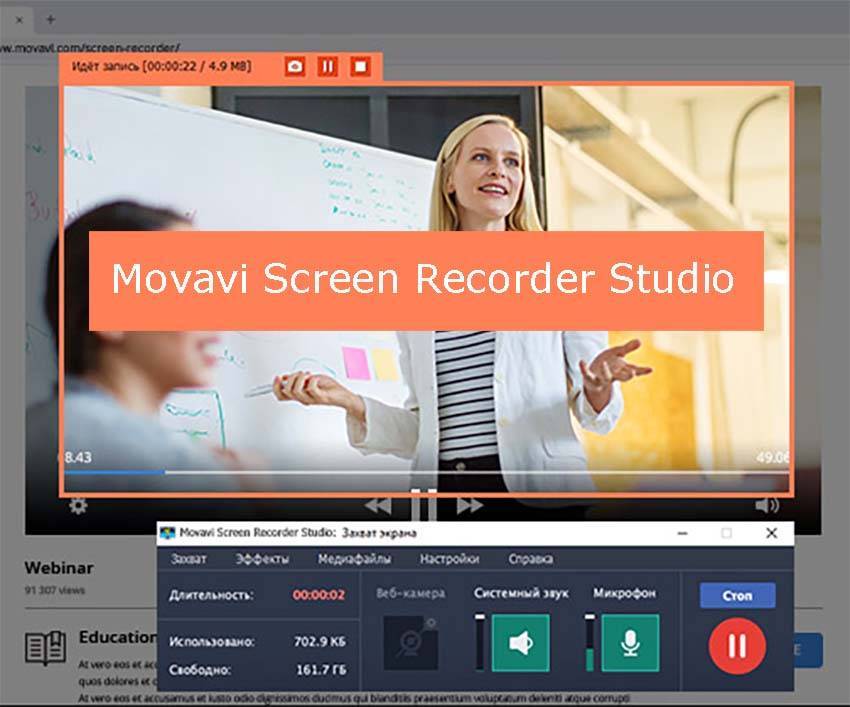Open the Медиафайлы menu

pyautogui.click(x=354, y=558)
